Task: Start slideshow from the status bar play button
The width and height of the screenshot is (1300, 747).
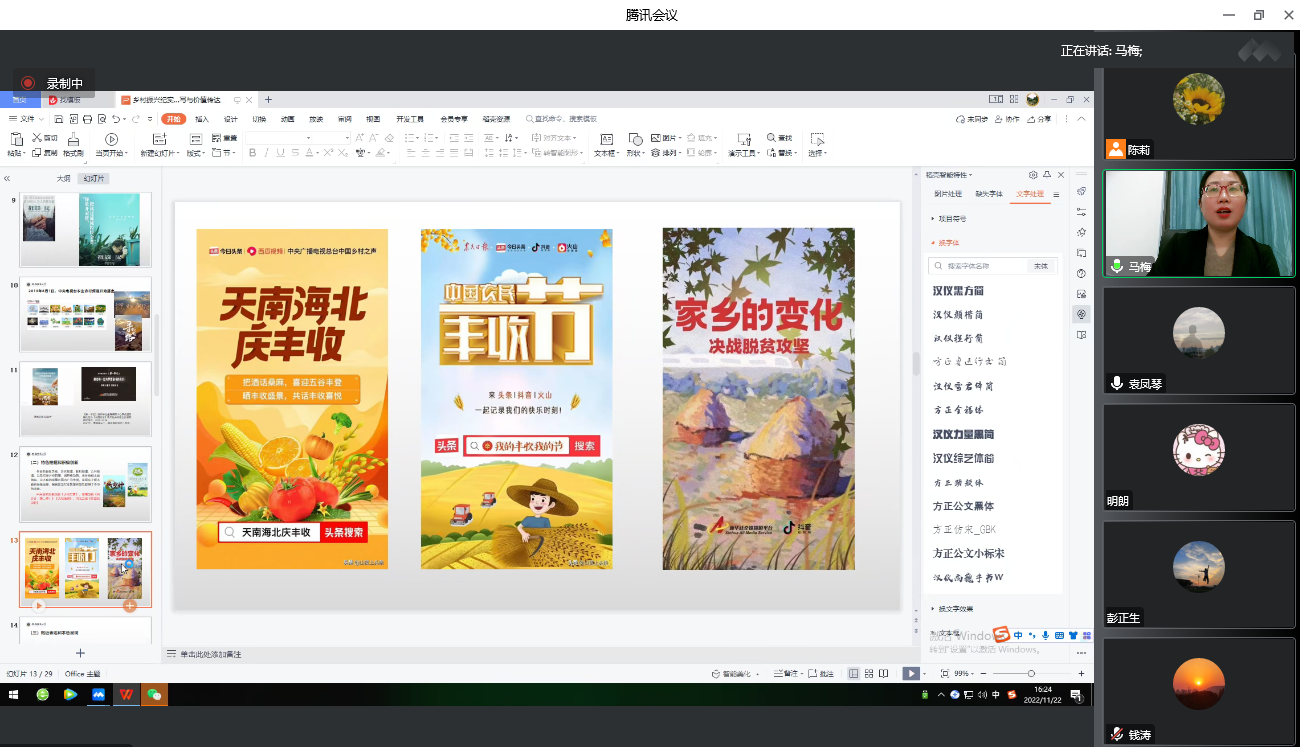Action: coord(910,674)
